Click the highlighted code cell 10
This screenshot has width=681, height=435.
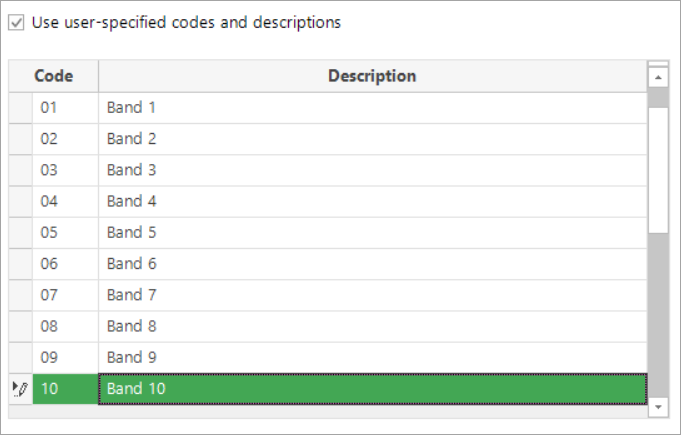[x=65, y=389]
